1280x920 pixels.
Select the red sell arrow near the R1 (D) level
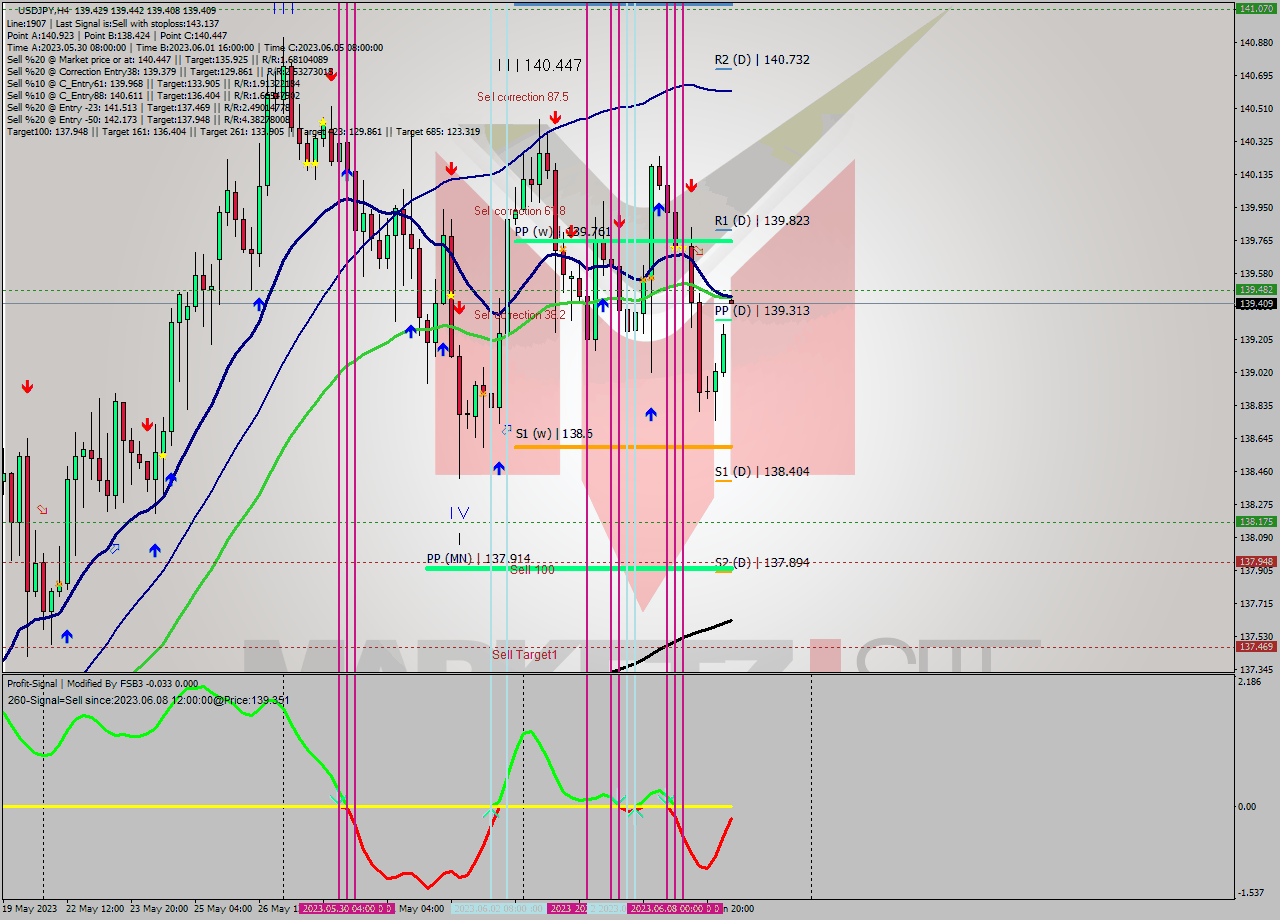click(x=692, y=185)
